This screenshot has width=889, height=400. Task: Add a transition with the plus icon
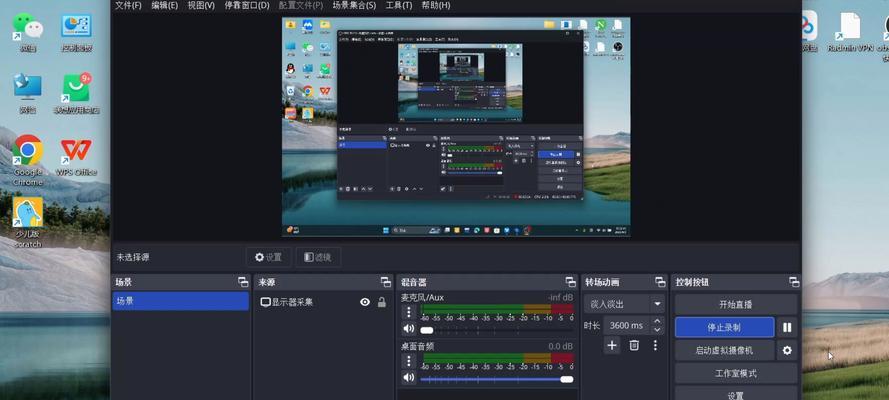pyautogui.click(x=611, y=345)
